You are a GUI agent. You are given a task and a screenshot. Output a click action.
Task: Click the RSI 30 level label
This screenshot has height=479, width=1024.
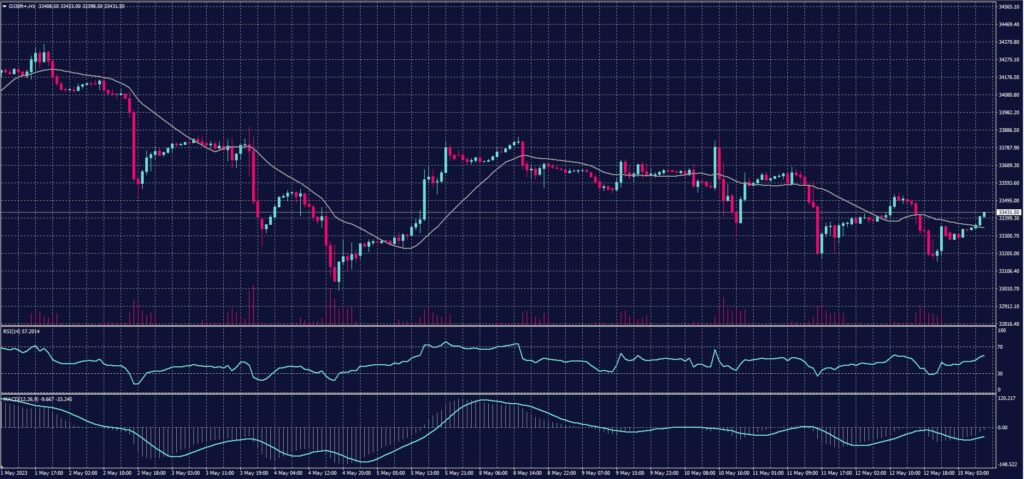coord(1001,373)
